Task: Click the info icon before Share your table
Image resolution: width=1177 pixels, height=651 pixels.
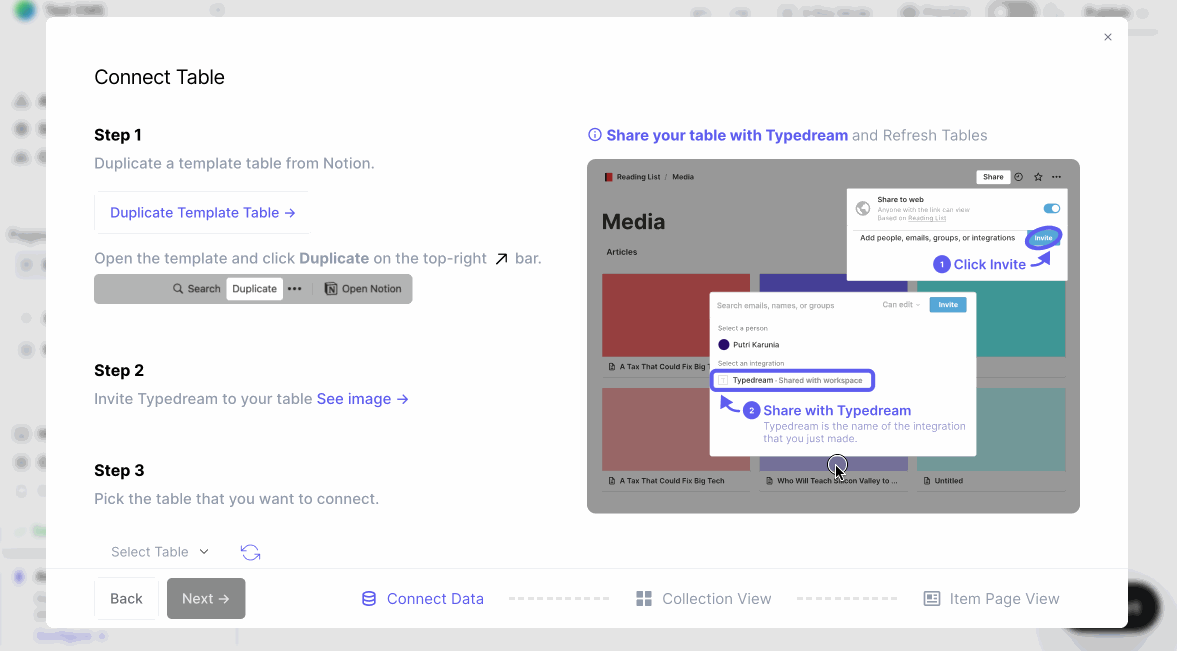Action: click(x=595, y=135)
